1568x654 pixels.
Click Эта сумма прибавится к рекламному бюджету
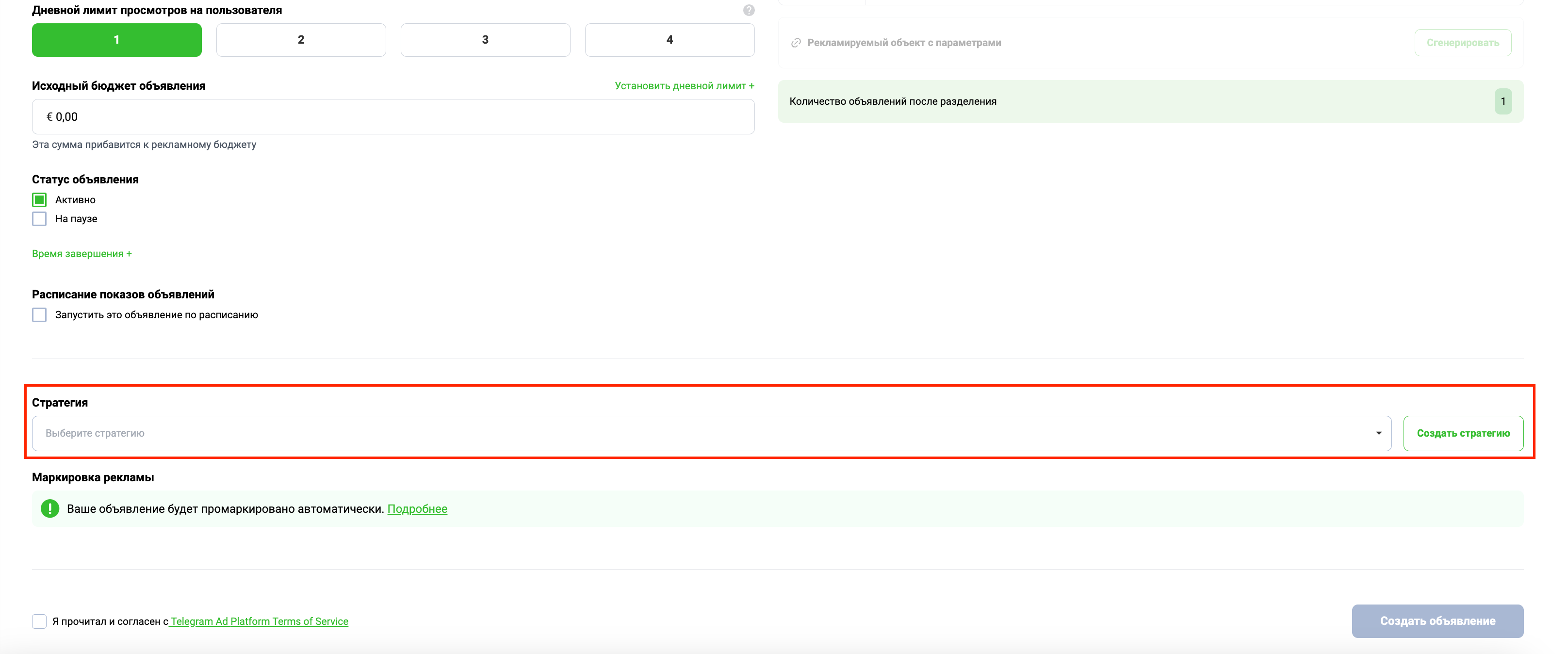[x=144, y=144]
